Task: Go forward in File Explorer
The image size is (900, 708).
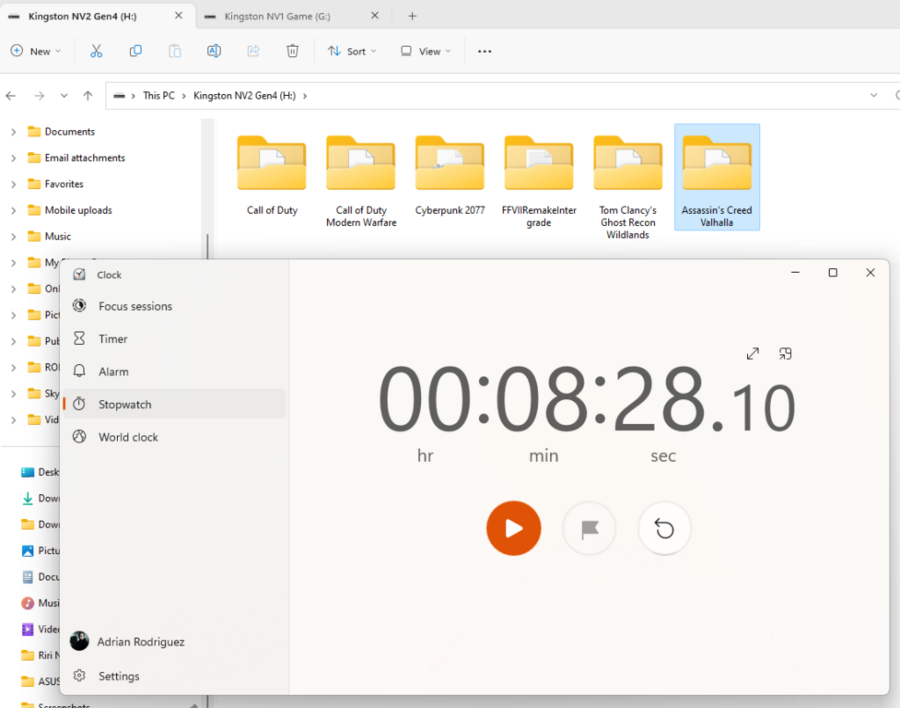Action: tap(39, 95)
